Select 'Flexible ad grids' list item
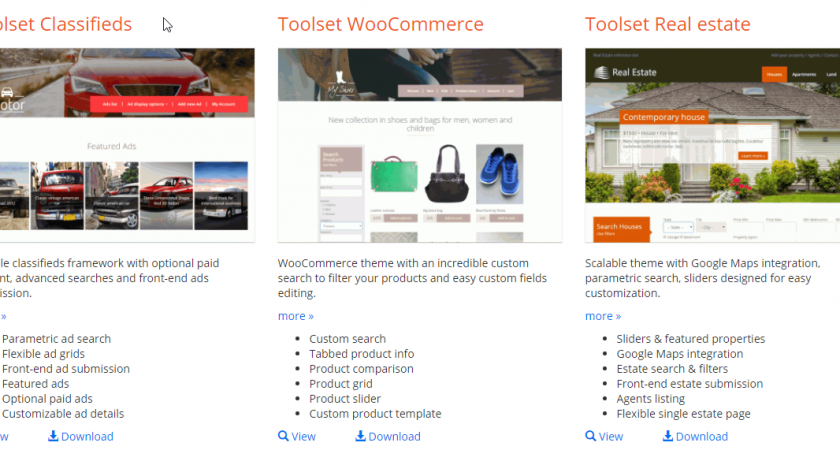This screenshot has width=840, height=450. 43,354
